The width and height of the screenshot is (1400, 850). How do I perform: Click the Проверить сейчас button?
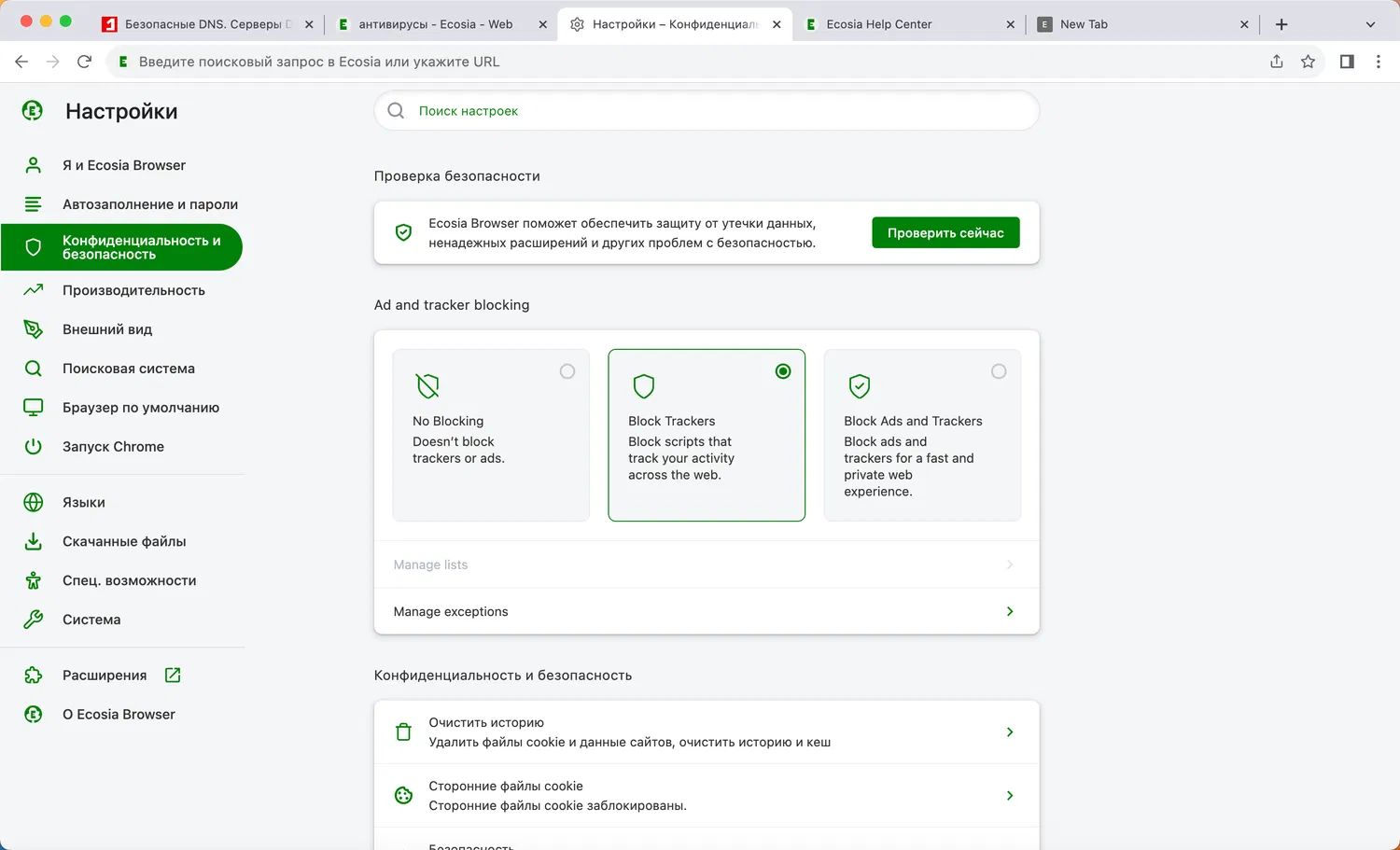(945, 232)
